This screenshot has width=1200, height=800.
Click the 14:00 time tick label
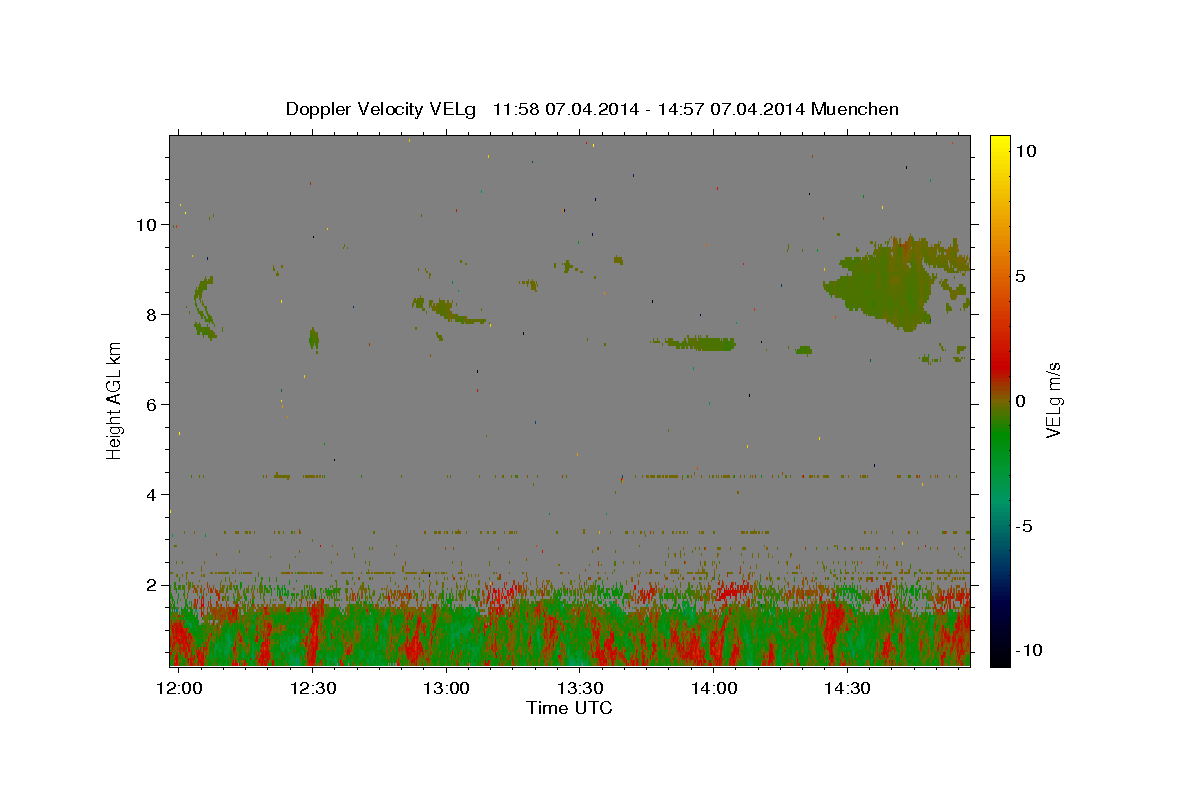pyautogui.click(x=714, y=688)
